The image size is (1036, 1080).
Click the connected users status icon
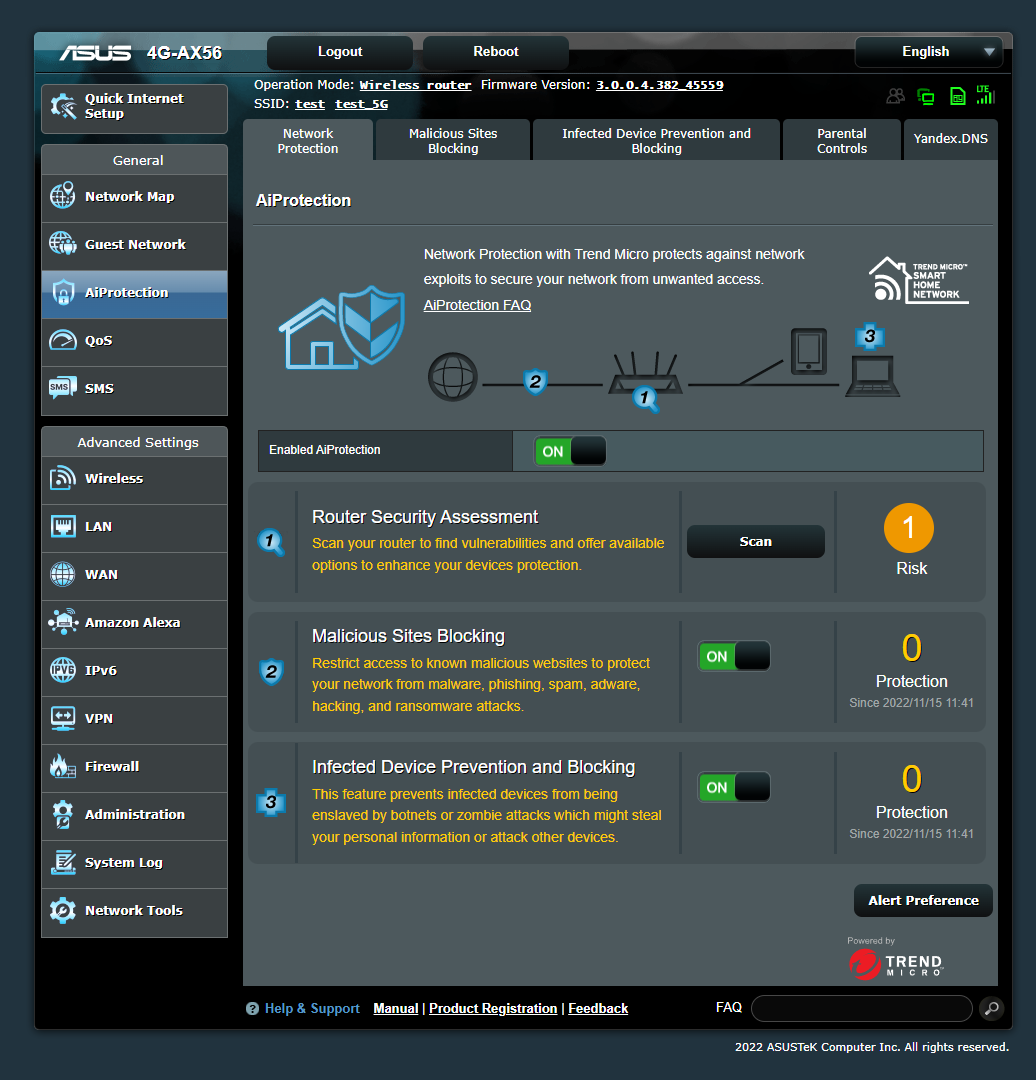click(x=895, y=96)
